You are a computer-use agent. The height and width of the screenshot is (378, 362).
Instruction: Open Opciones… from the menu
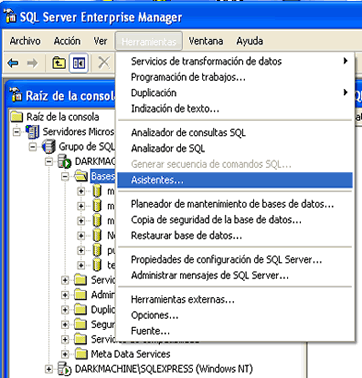235,315
